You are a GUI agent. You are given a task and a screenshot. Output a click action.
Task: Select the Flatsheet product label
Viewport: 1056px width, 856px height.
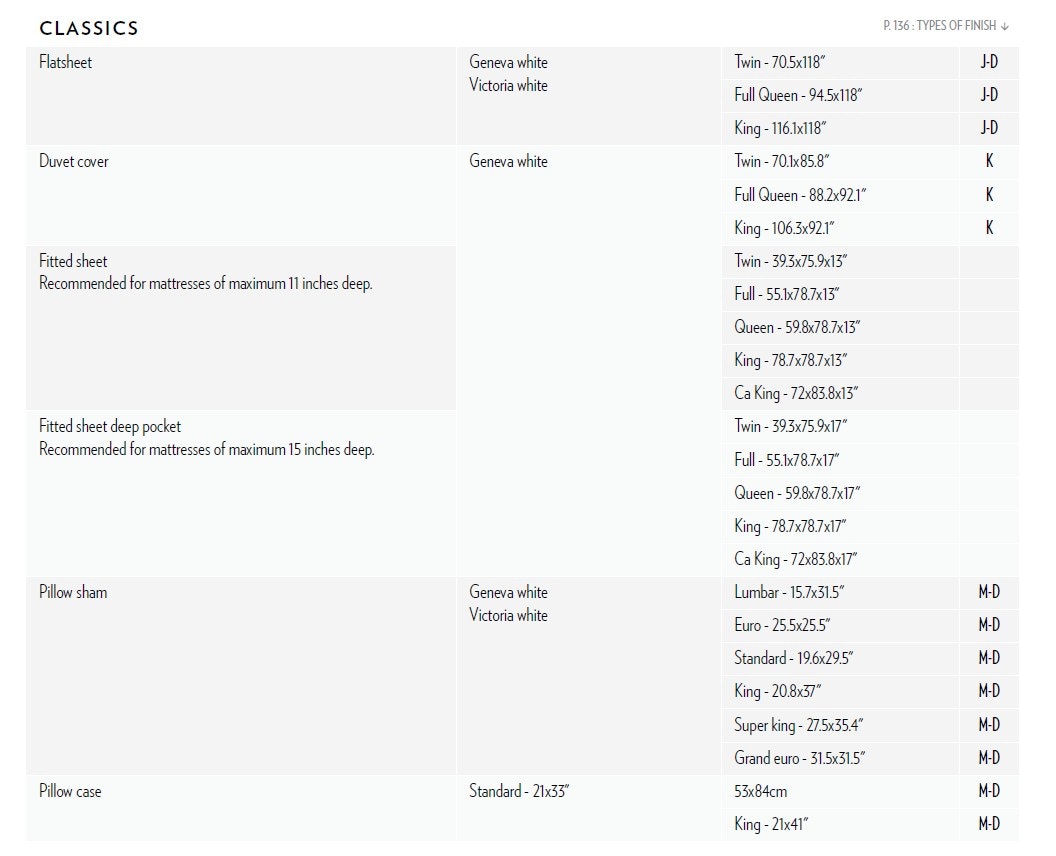tap(65, 62)
